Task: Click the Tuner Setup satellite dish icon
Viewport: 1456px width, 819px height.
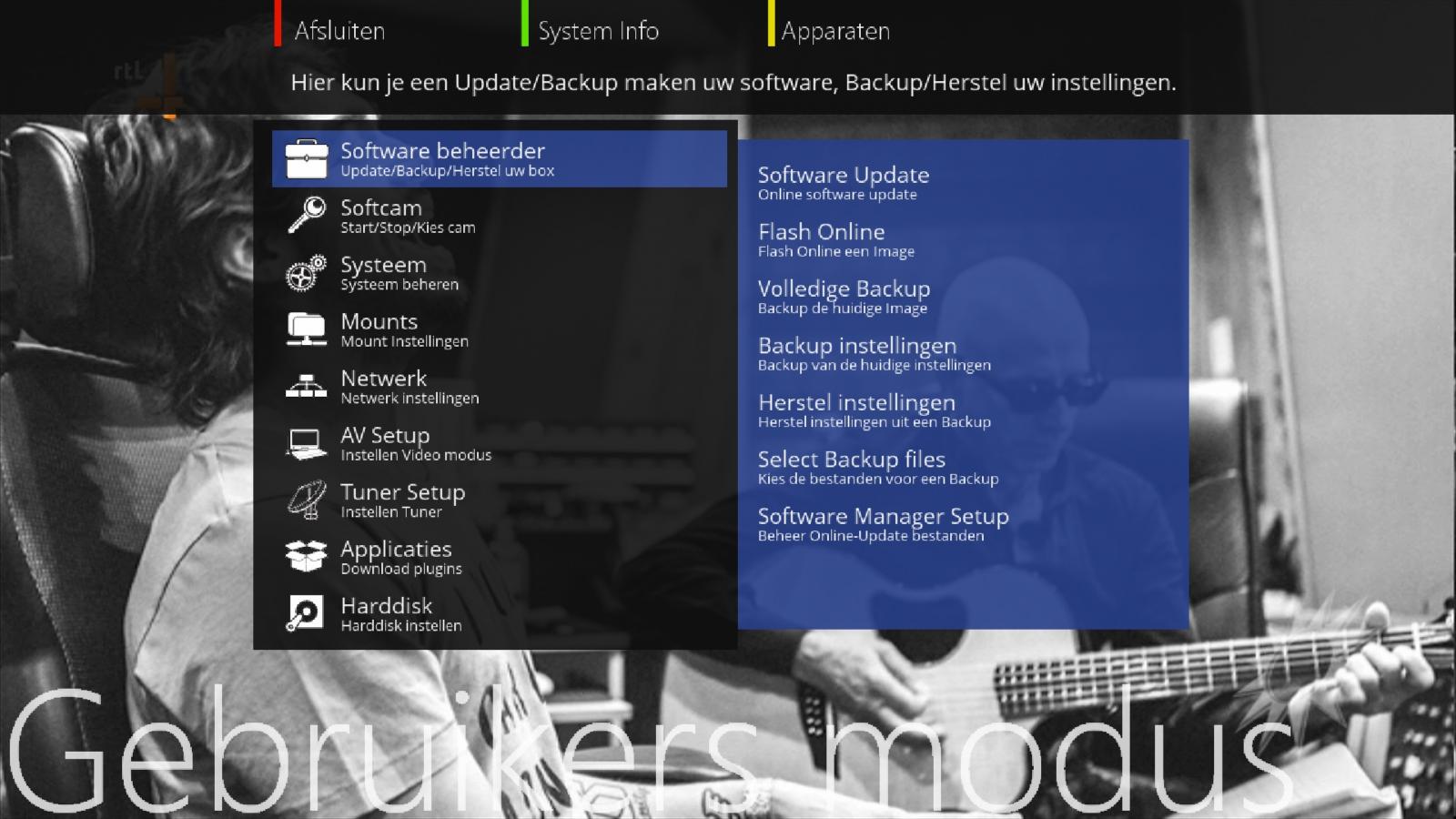Action: (307, 500)
